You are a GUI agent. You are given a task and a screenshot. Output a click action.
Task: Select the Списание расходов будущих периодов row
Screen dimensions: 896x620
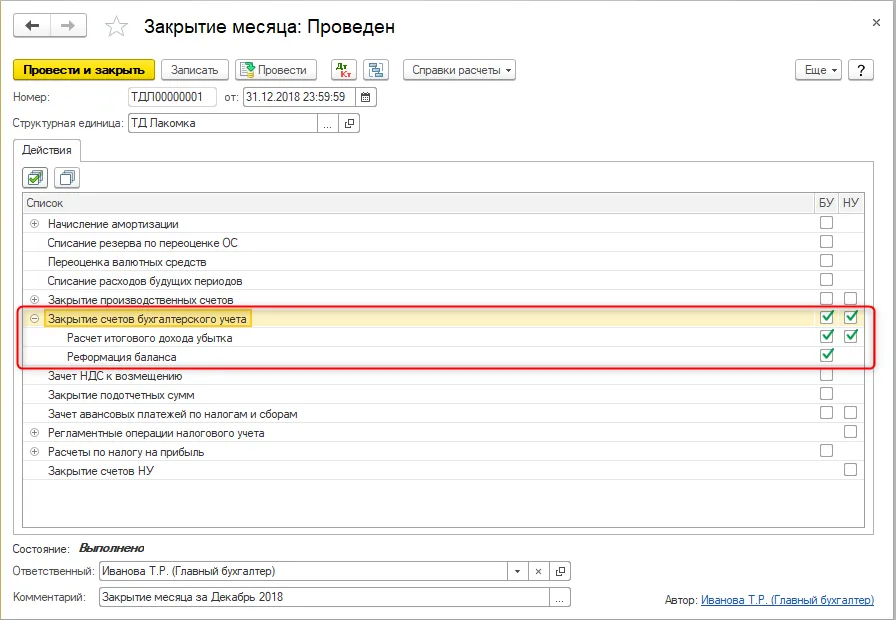443,281
